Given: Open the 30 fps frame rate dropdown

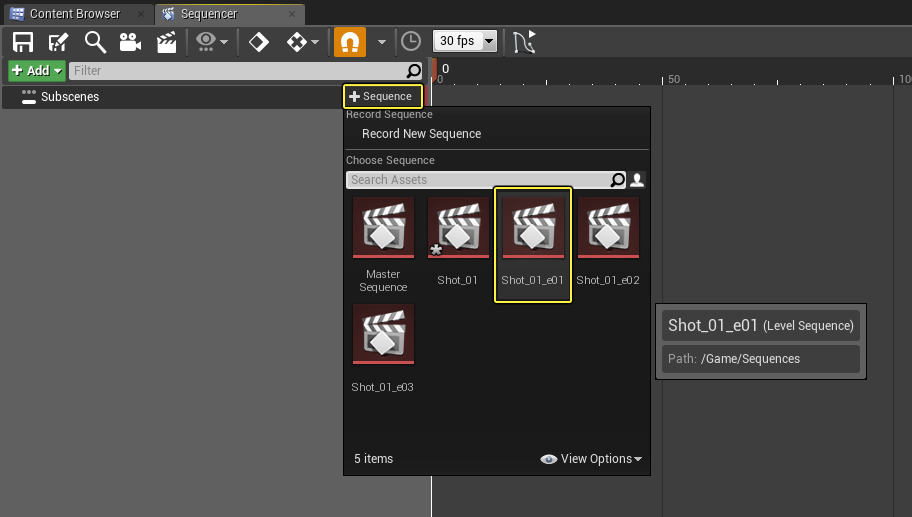Looking at the screenshot, I should point(465,41).
